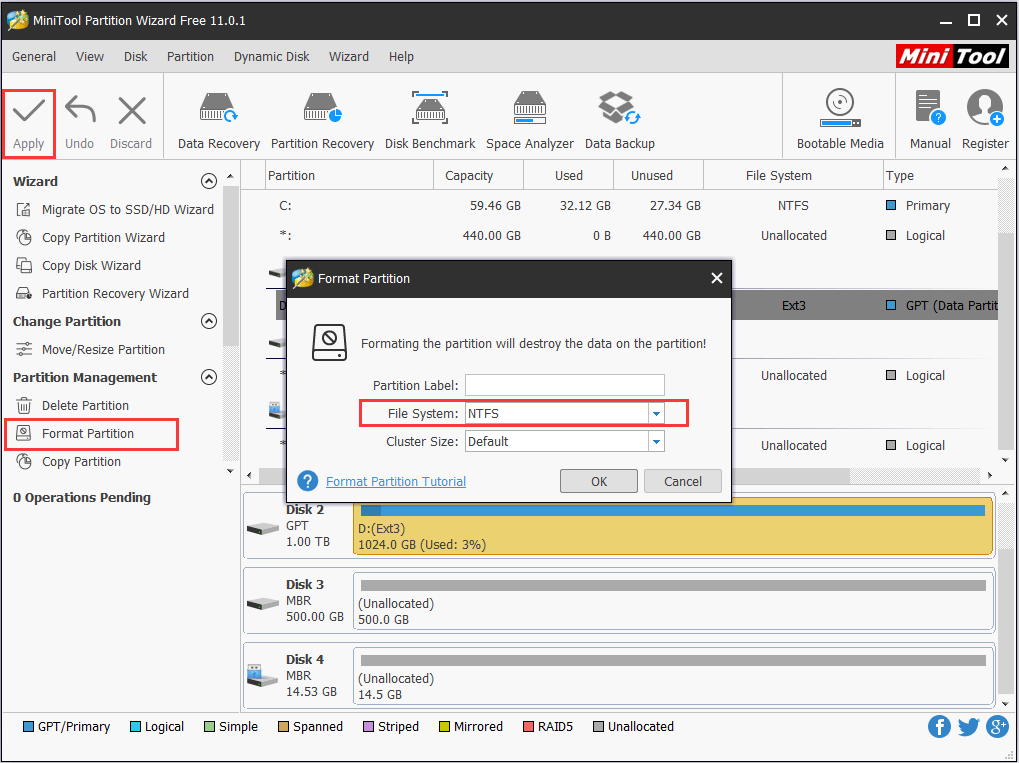Open the Dynamic Disk menu
This screenshot has width=1019, height=763.
point(272,57)
